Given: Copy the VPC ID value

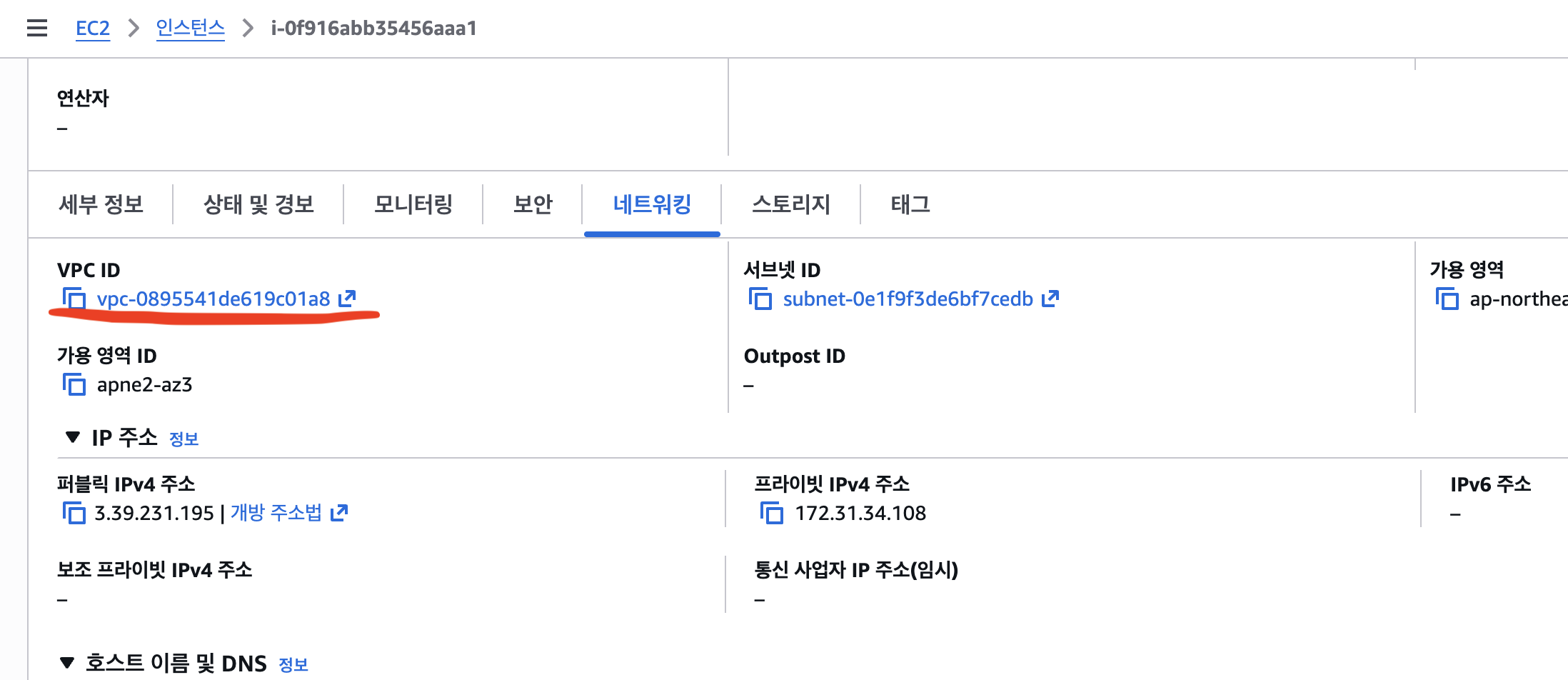Looking at the screenshot, I should (x=74, y=299).
